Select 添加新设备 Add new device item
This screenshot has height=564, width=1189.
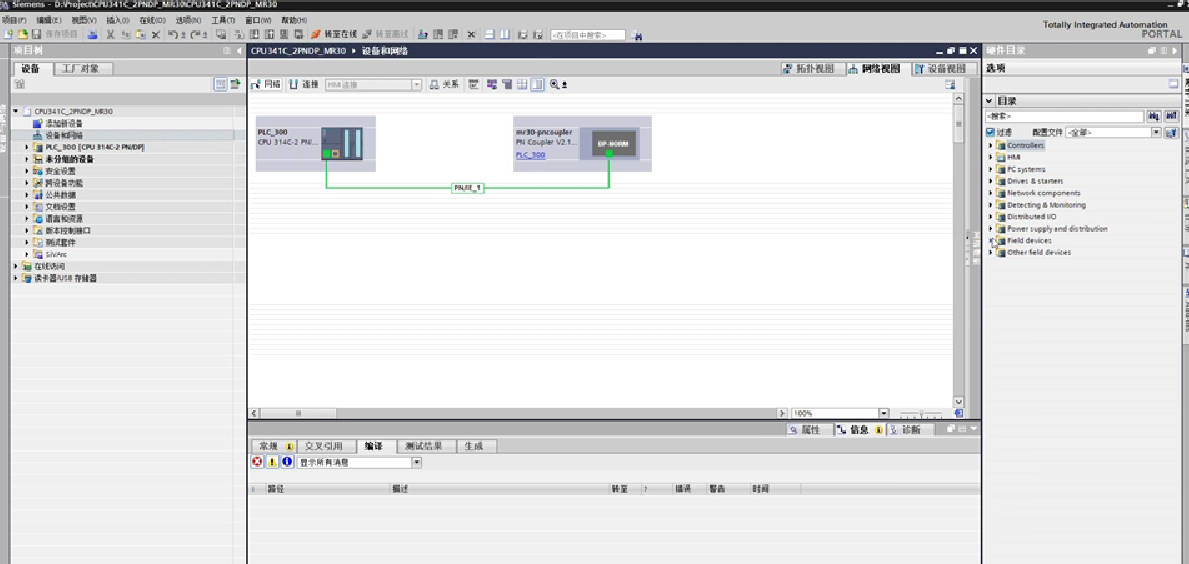click(64, 123)
